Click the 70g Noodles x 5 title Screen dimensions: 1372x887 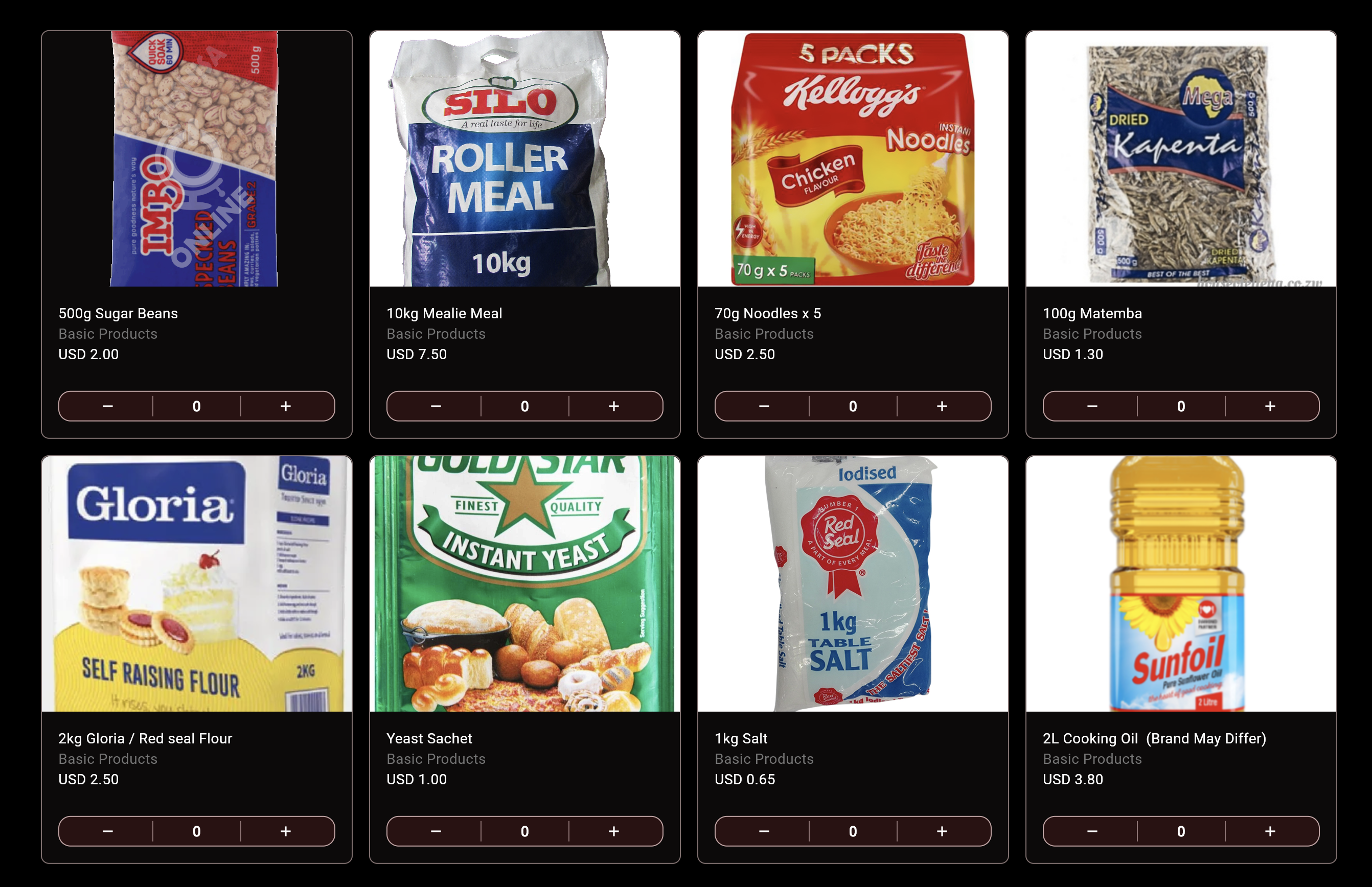(768, 313)
